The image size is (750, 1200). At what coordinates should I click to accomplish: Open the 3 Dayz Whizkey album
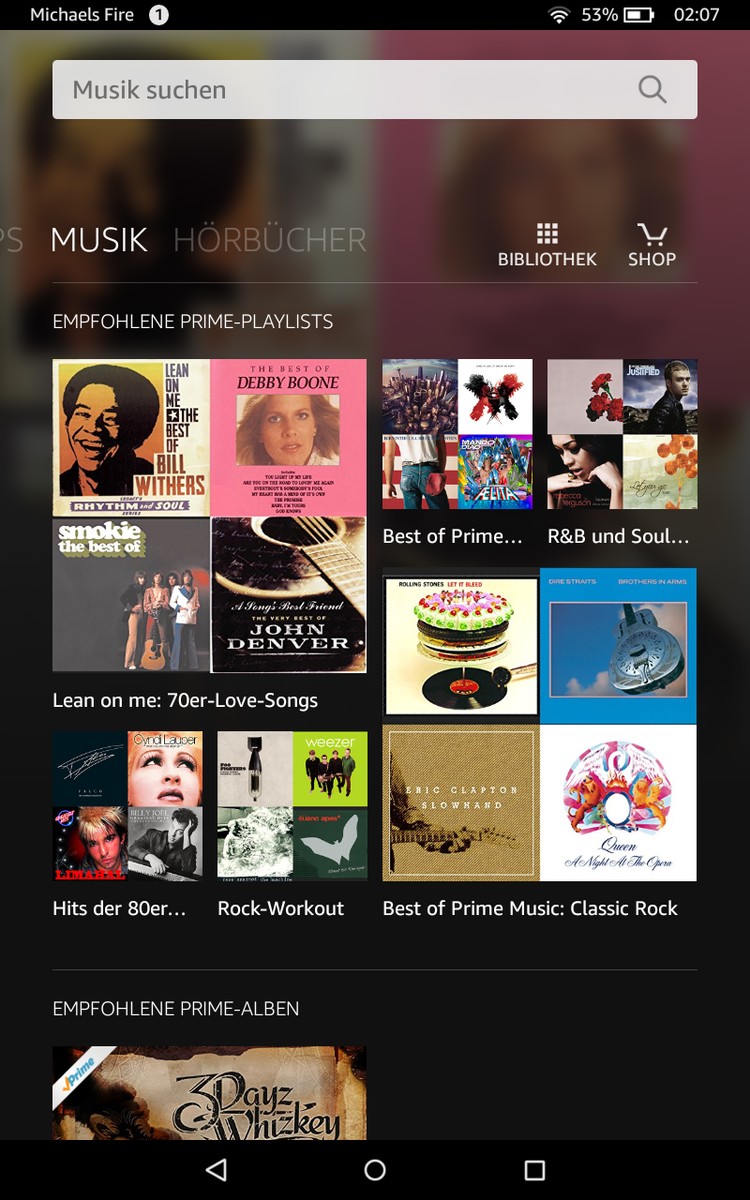[210, 1093]
